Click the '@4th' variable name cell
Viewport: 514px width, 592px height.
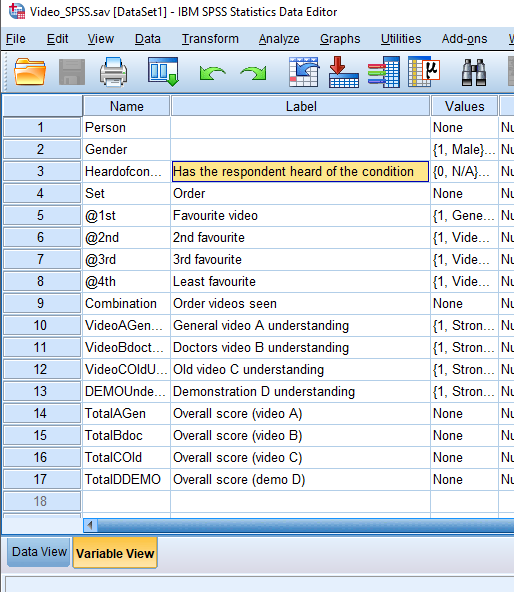click(127, 281)
